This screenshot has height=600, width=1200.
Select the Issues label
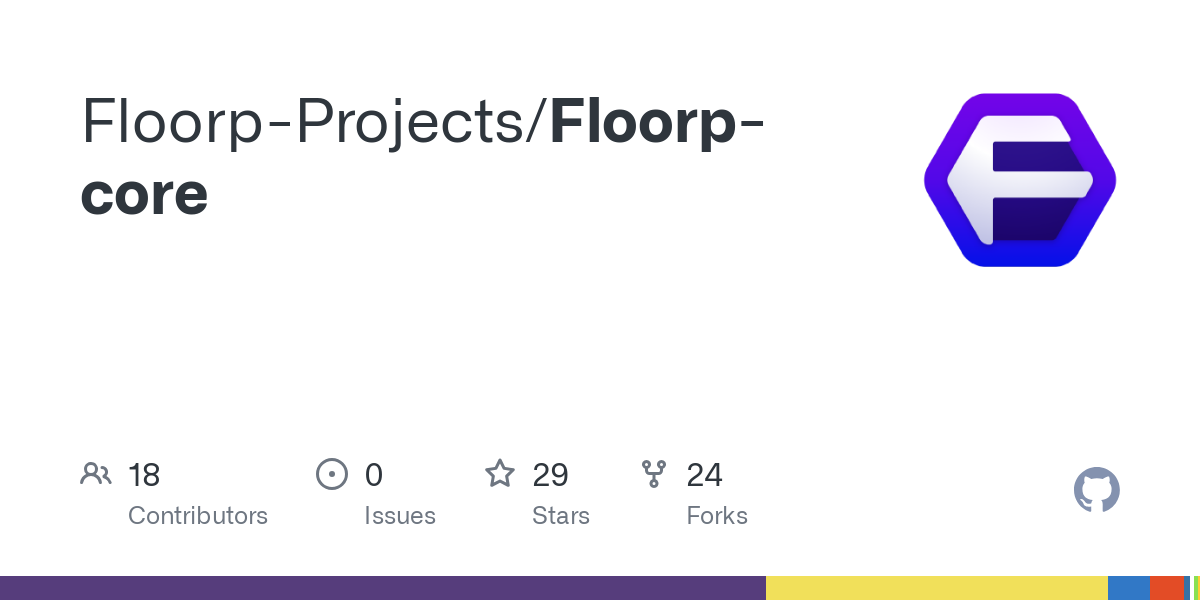point(400,516)
